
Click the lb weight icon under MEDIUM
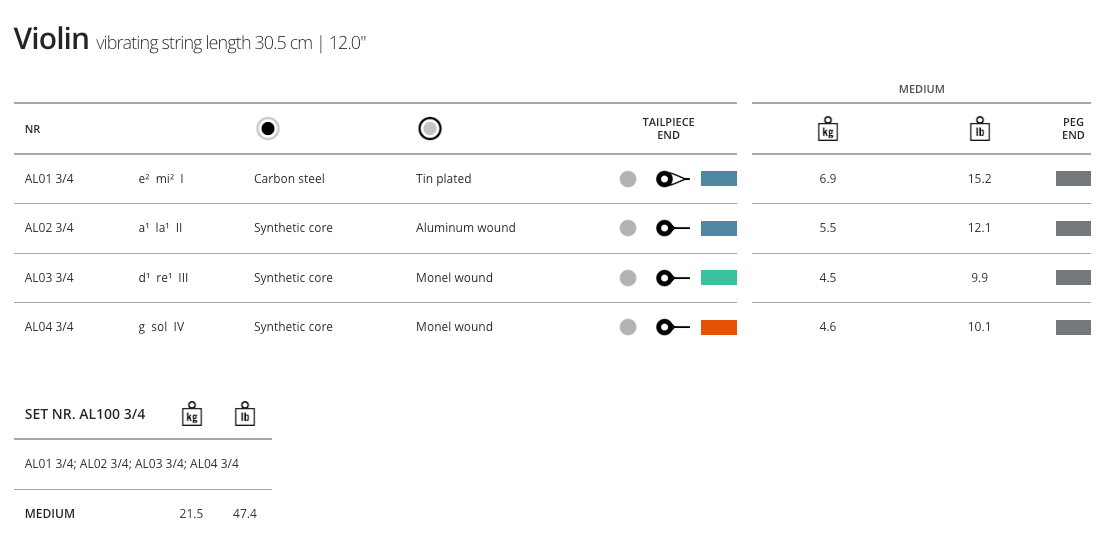980,129
